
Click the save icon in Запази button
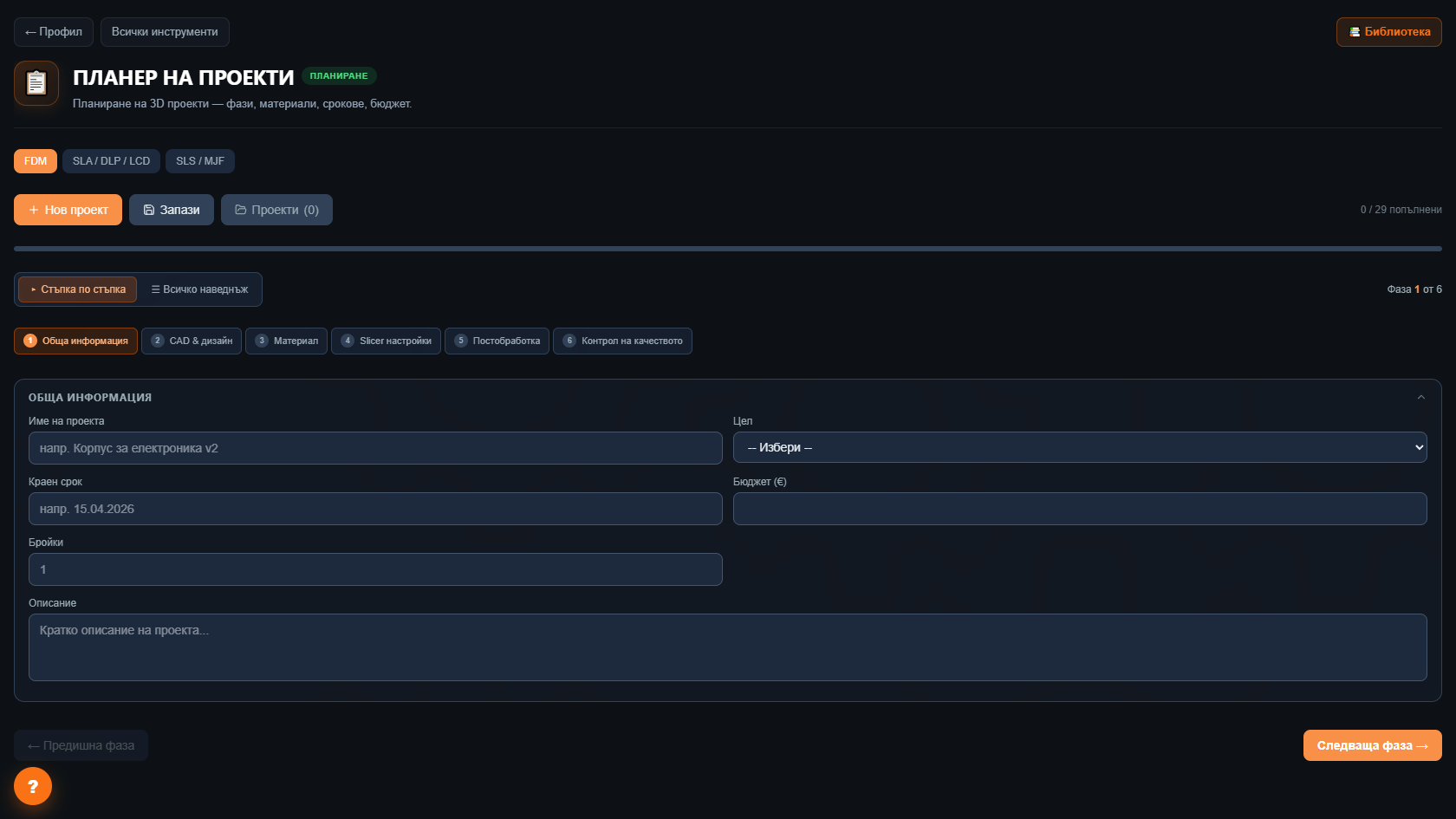(149, 210)
